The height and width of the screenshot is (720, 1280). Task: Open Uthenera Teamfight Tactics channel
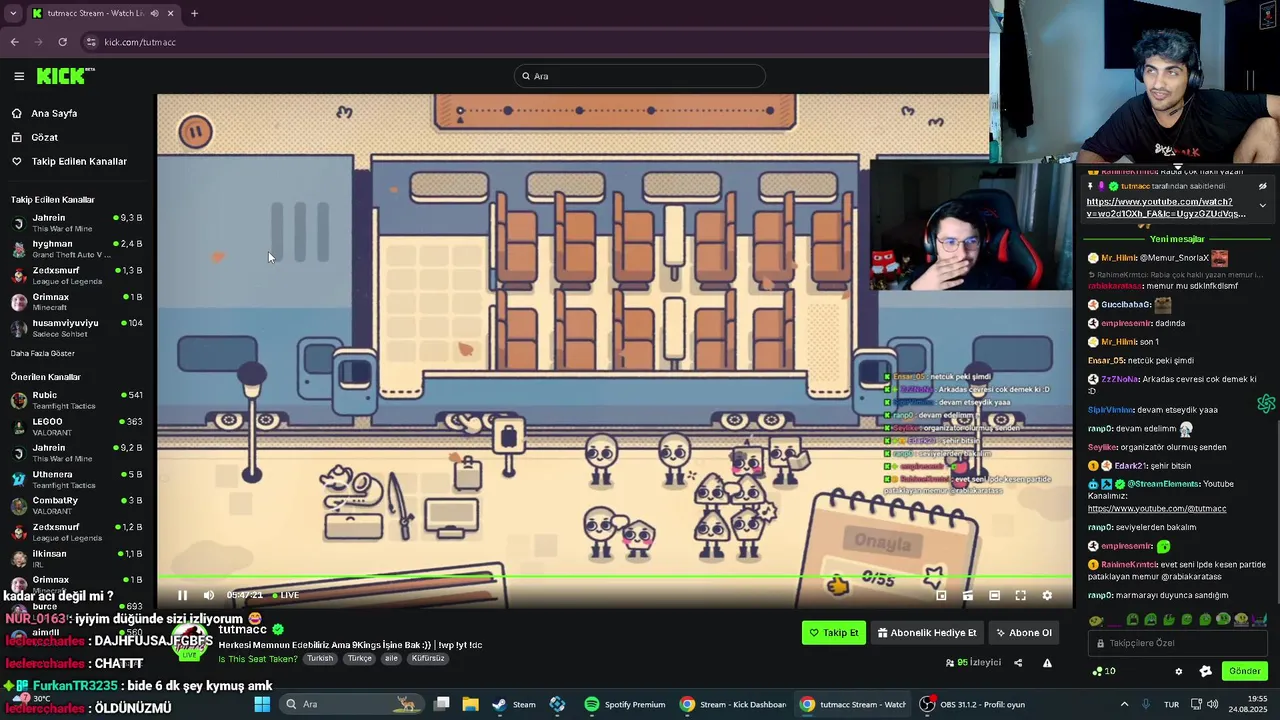pyautogui.click(x=77, y=479)
